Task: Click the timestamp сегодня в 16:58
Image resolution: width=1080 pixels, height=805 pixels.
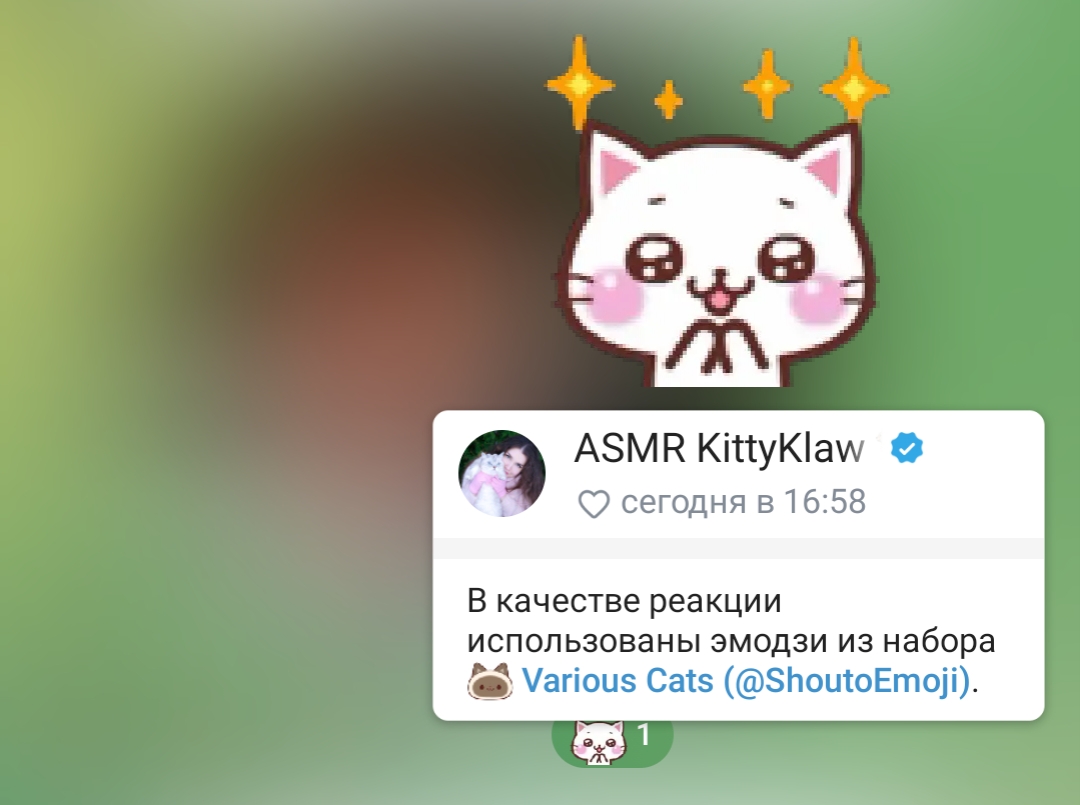Action: coord(743,501)
